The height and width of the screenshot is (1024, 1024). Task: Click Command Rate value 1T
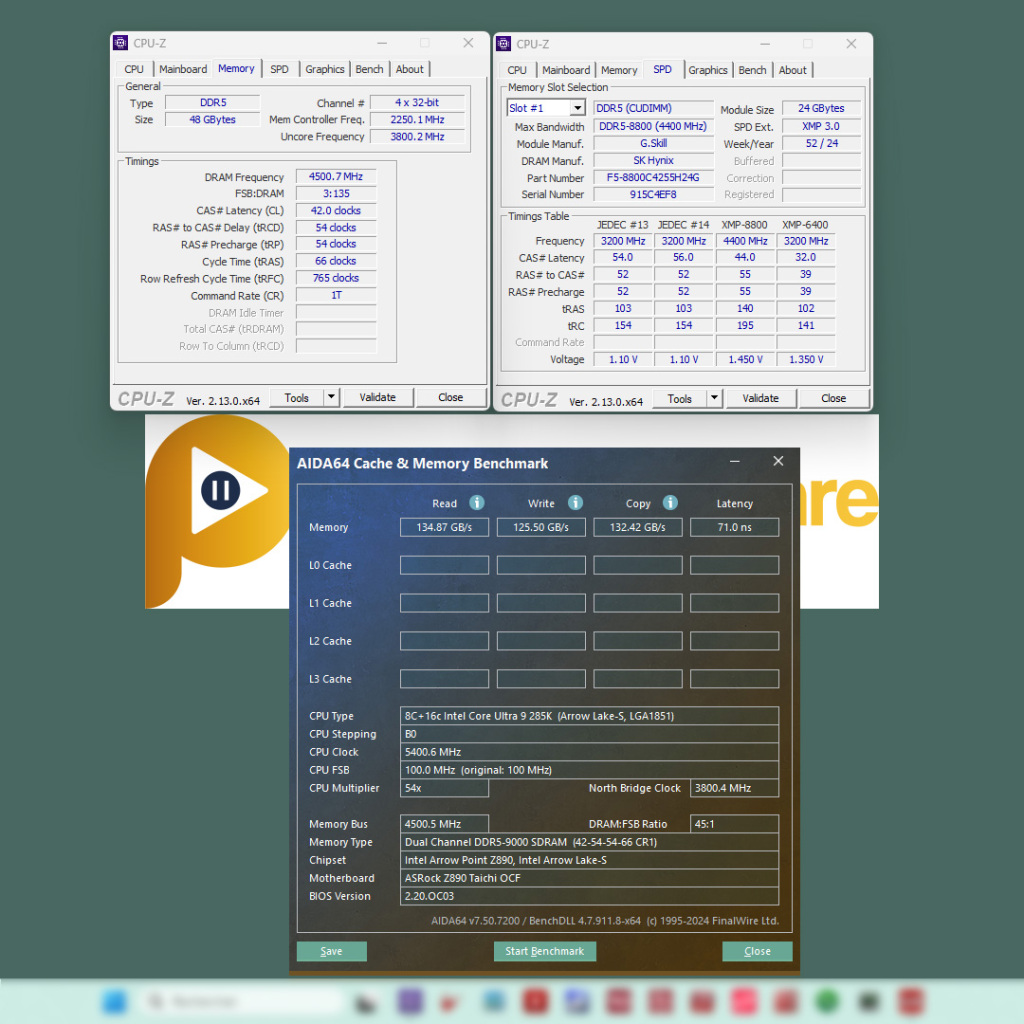336,295
